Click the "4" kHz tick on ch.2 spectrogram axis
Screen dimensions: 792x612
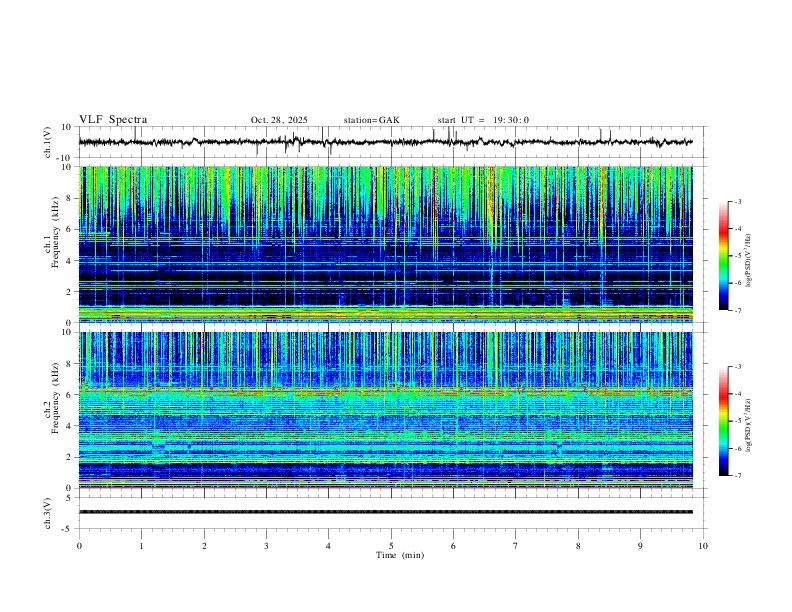(x=69, y=426)
